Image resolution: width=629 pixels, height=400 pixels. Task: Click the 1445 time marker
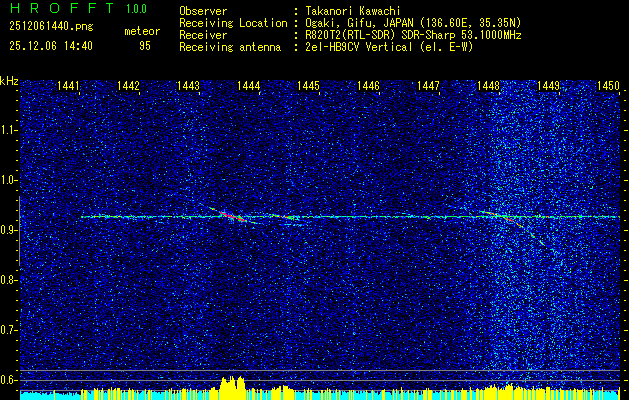pyautogui.click(x=308, y=85)
